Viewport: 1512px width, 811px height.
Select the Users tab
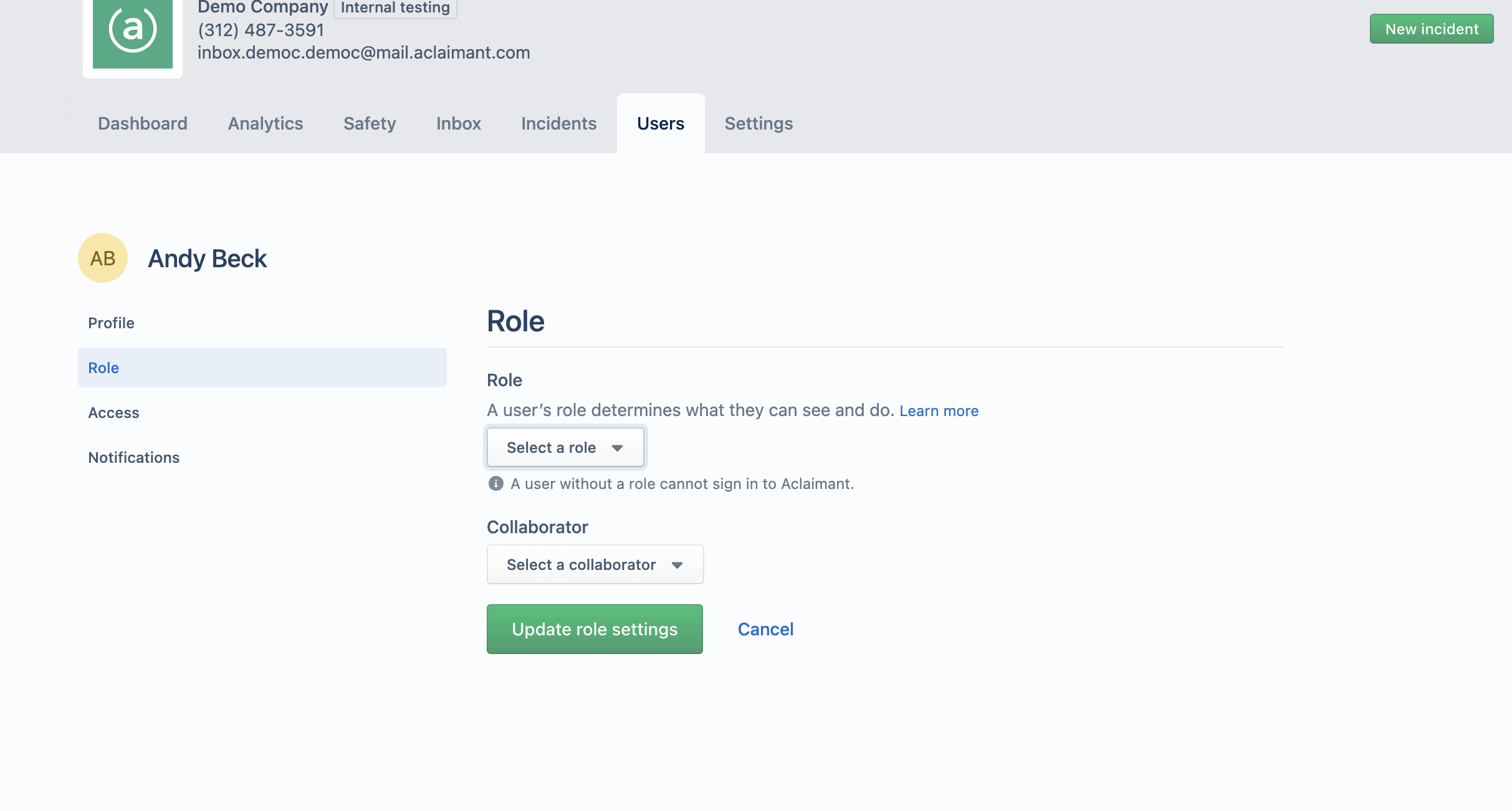click(x=661, y=123)
